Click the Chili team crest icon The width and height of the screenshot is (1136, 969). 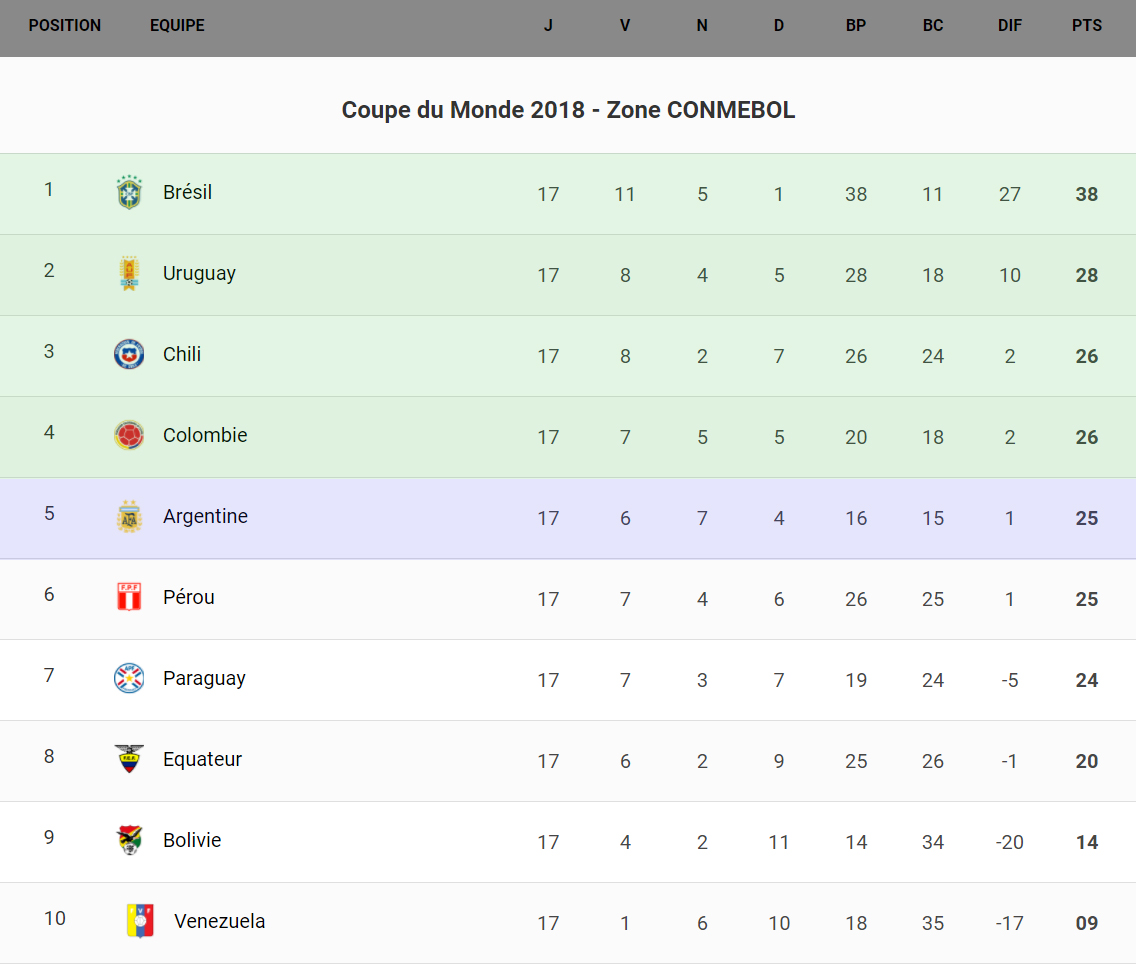[x=129, y=354]
